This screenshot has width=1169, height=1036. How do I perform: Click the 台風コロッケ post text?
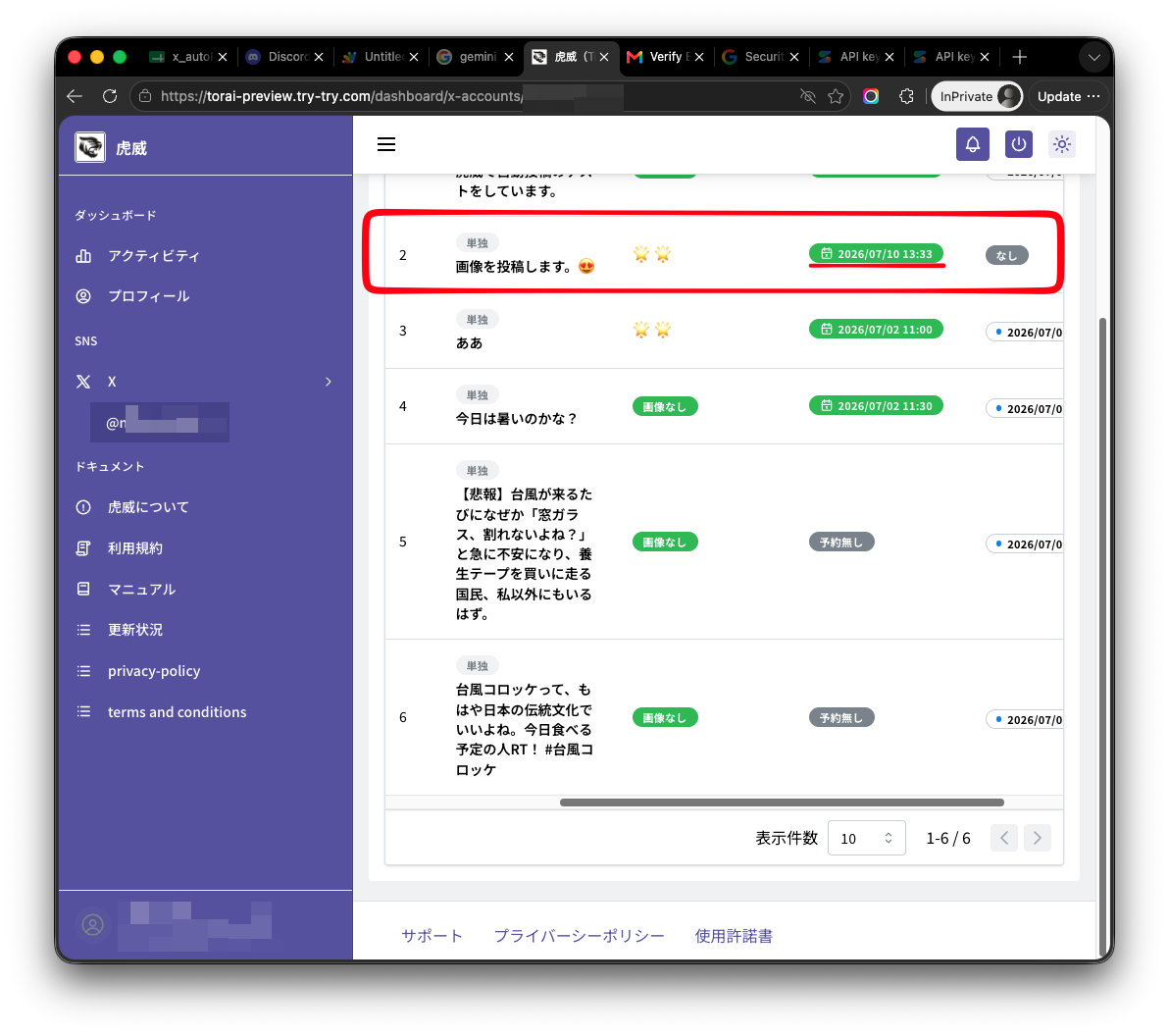point(524,730)
